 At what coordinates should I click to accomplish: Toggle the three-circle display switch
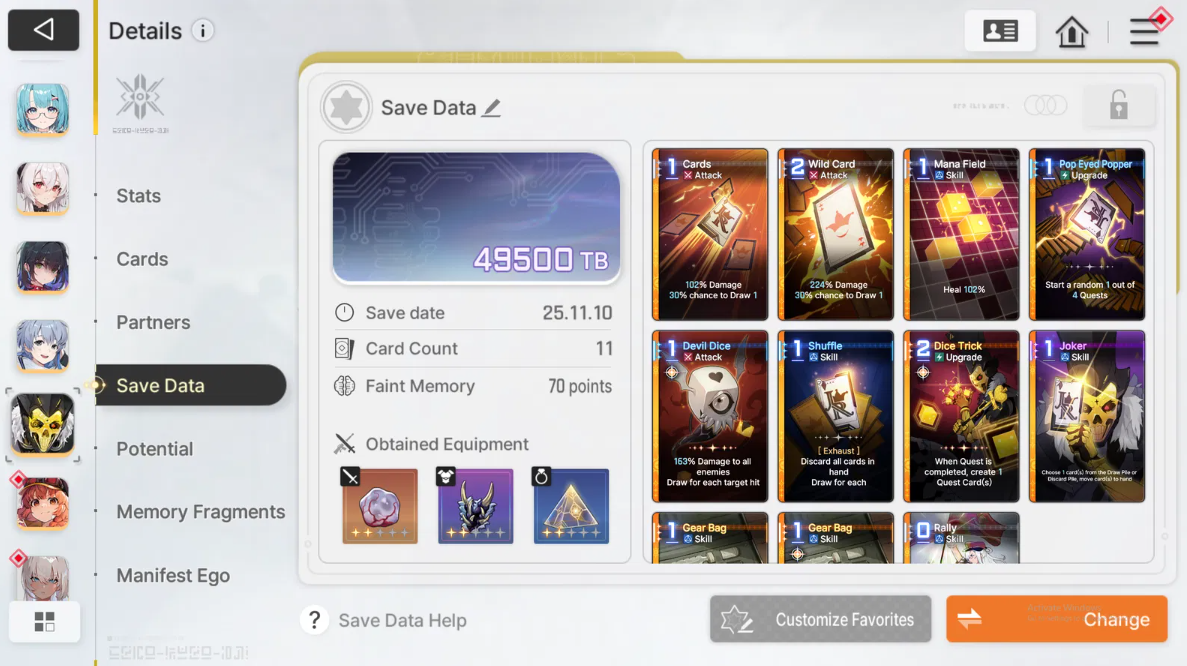(1045, 105)
